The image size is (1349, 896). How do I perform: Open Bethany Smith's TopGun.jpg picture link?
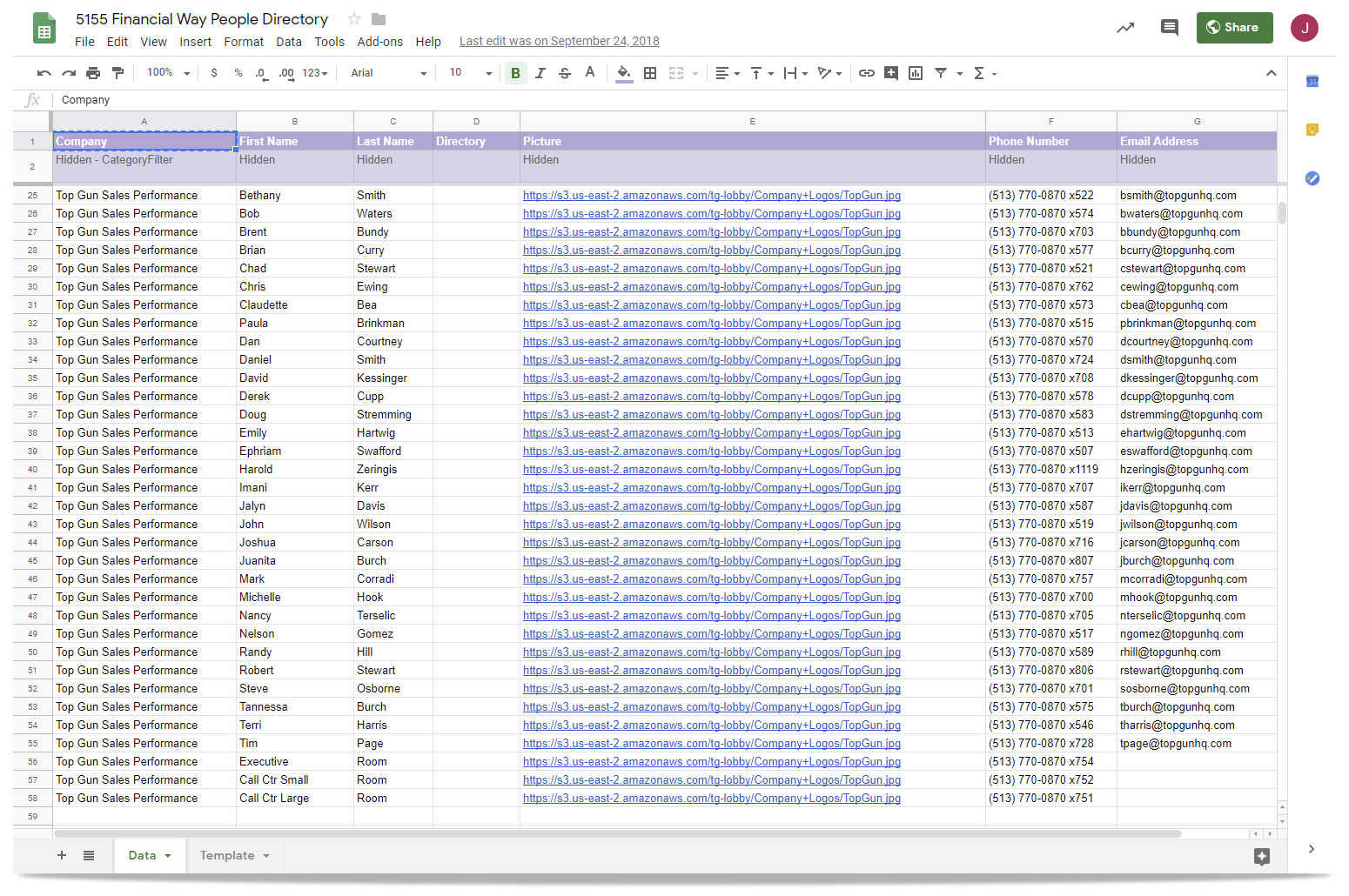coord(712,196)
